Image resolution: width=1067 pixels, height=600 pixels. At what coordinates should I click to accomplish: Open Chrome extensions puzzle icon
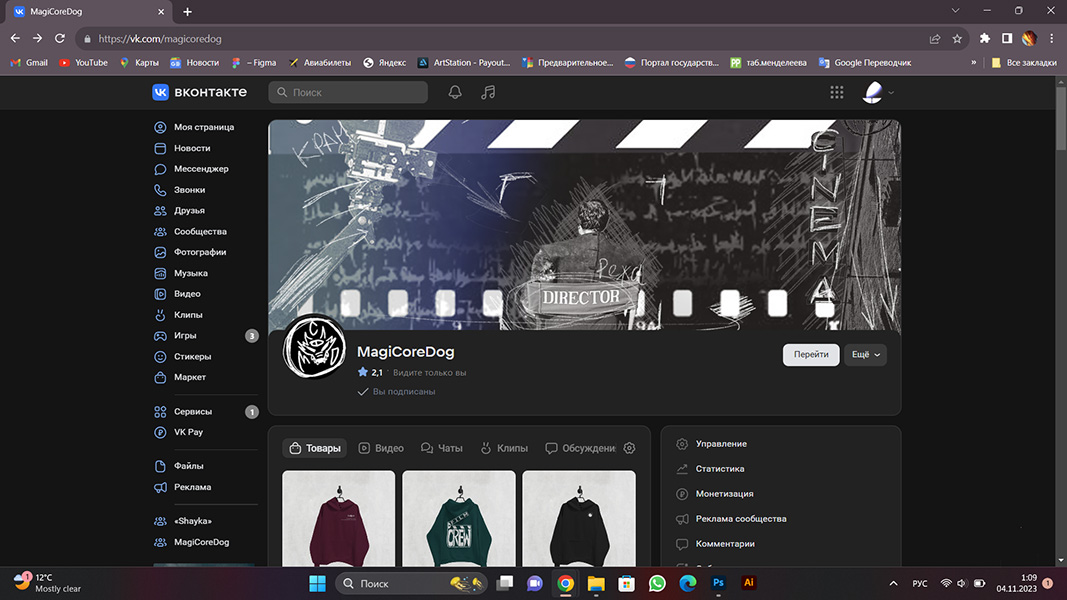pos(985,39)
